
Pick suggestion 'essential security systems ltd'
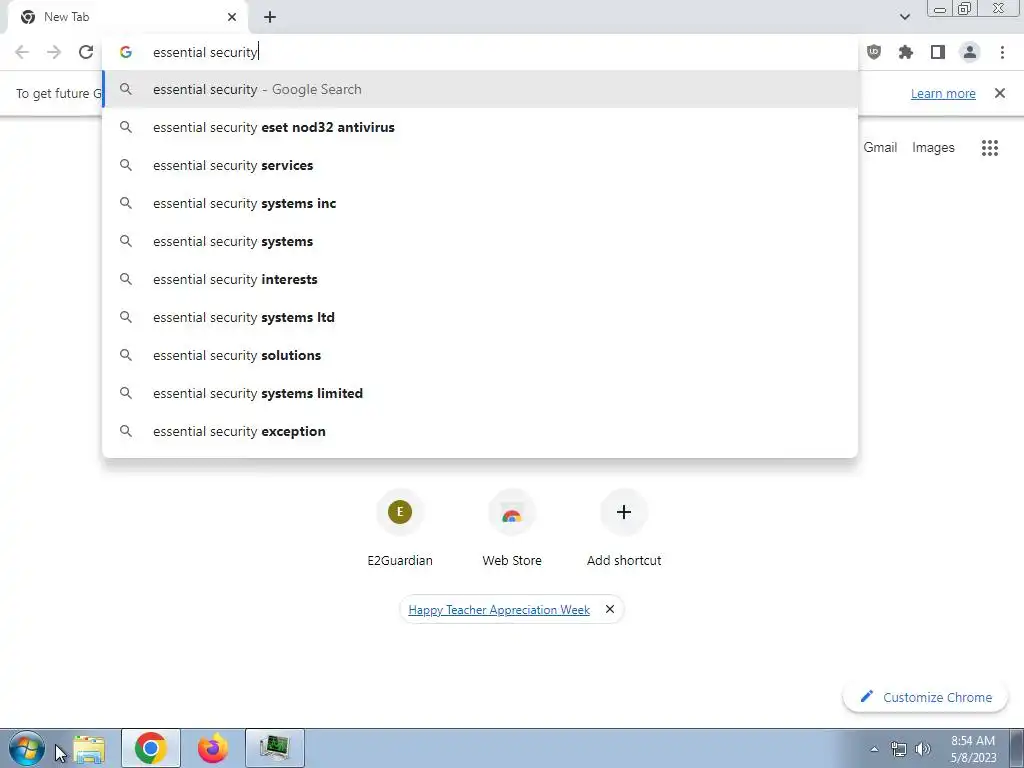480,317
